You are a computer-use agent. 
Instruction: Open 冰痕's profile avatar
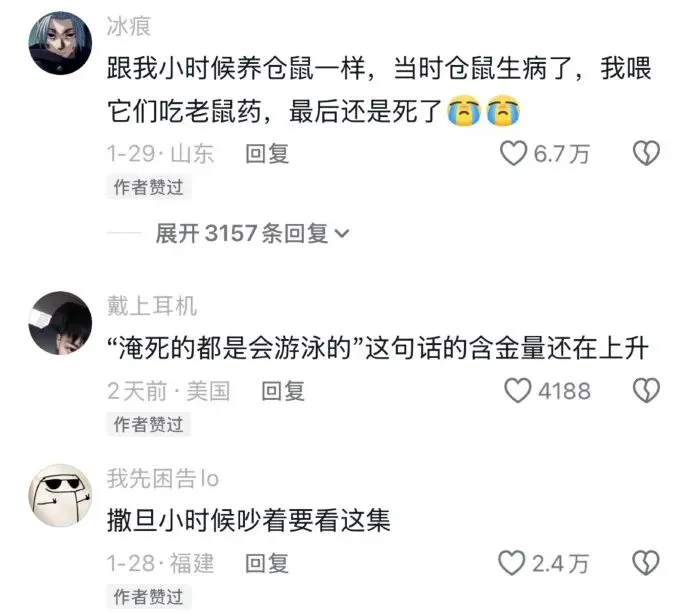(60, 43)
